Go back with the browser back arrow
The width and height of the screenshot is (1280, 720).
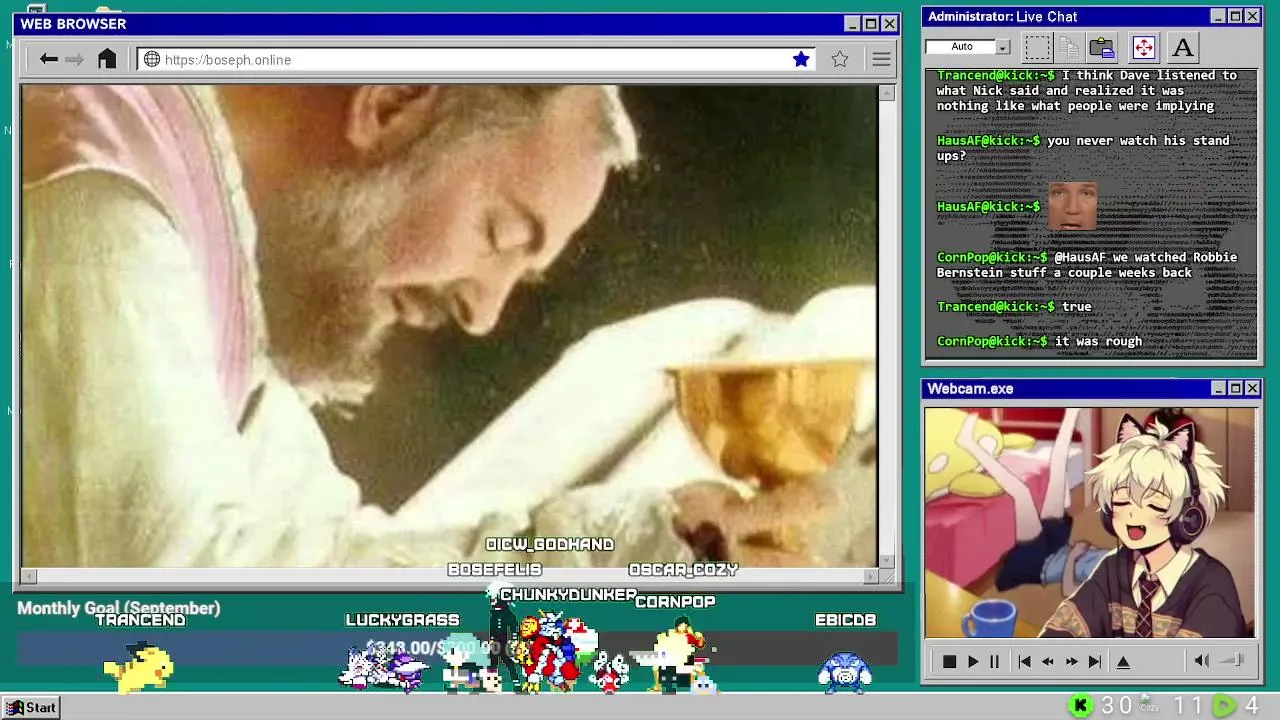tap(48, 59)
